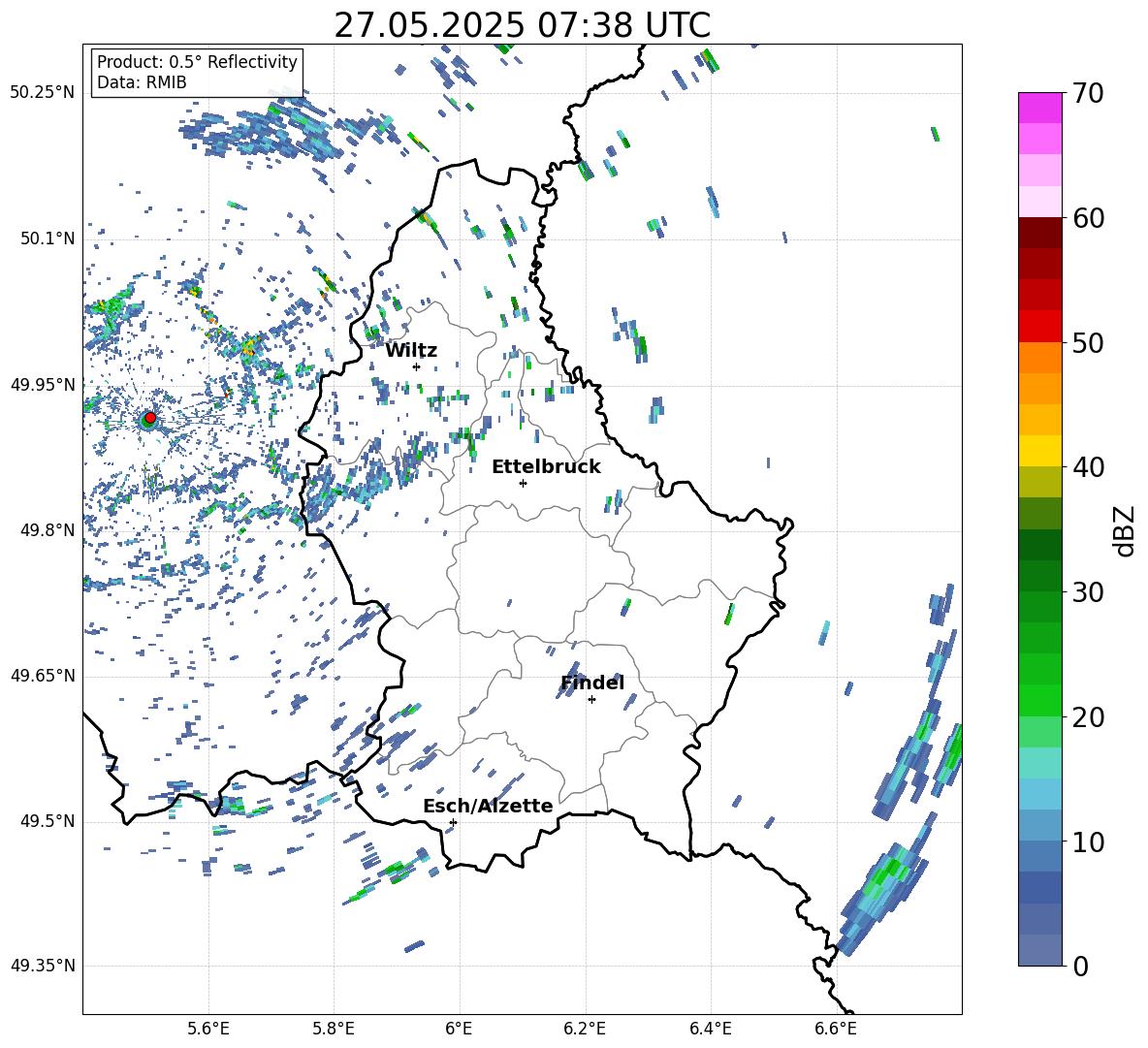Click the red radar site marker

coord(150,417)
